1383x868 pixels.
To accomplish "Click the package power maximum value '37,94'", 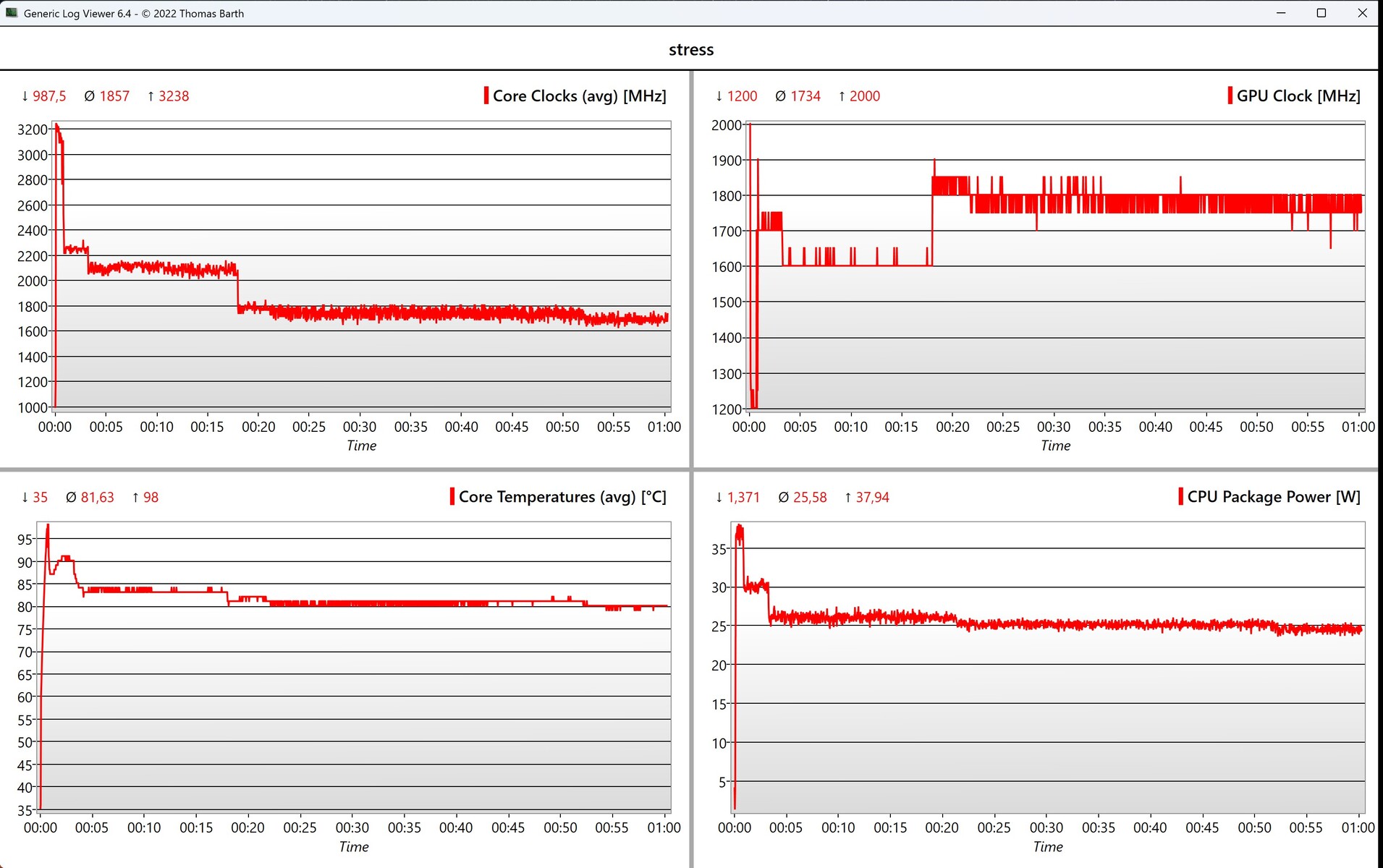I will coord(873,498).
